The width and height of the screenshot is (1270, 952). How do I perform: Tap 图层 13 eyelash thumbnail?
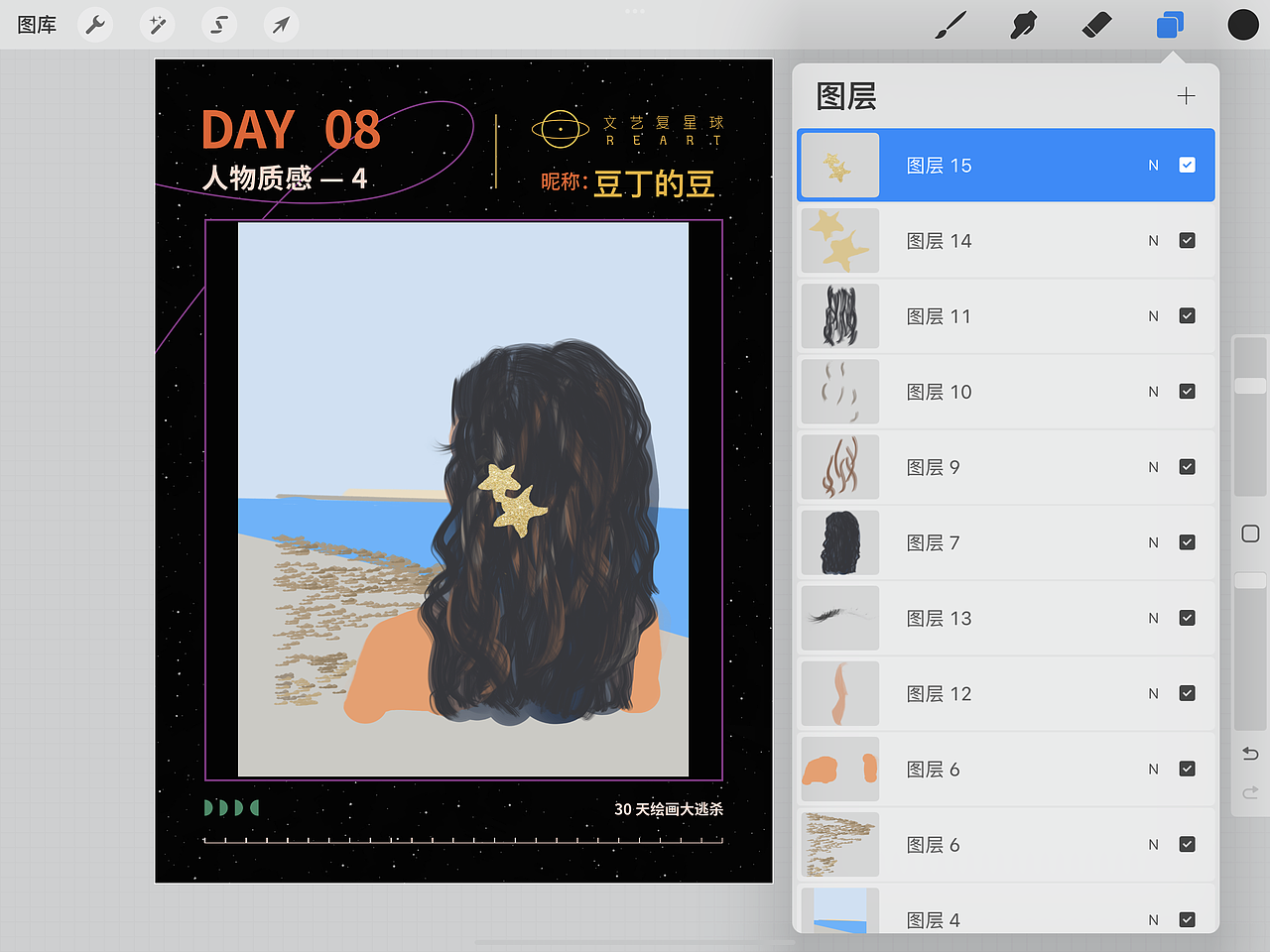point(839,618)
